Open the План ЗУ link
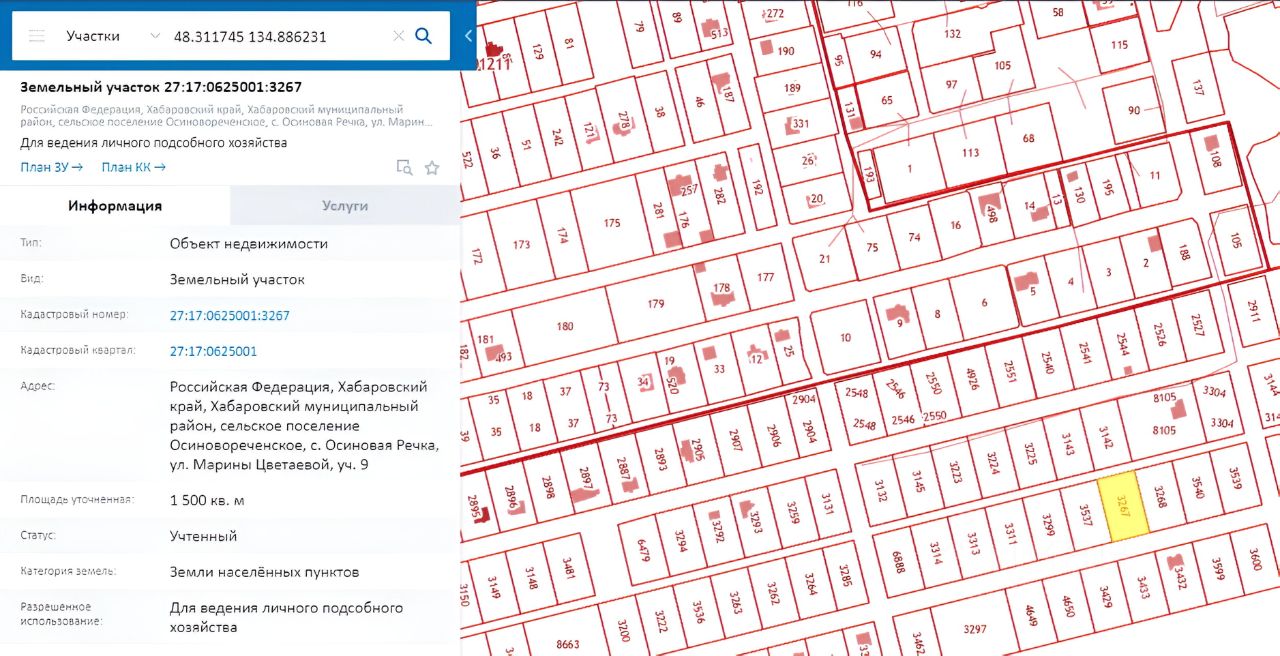This screenshot has width=1280, height=656. 51,167
